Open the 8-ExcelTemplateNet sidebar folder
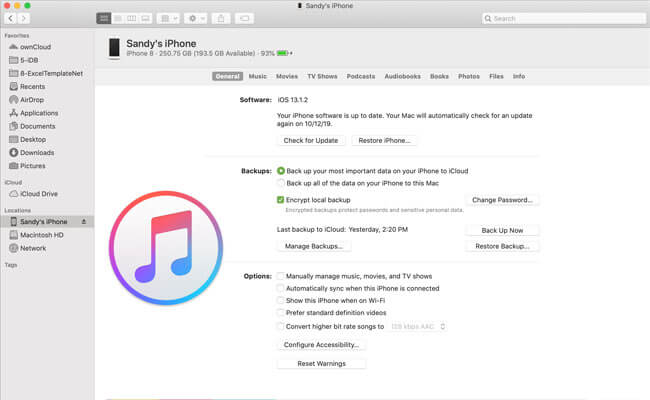Screen dimensions: 650x400 (x=46, y=73)
